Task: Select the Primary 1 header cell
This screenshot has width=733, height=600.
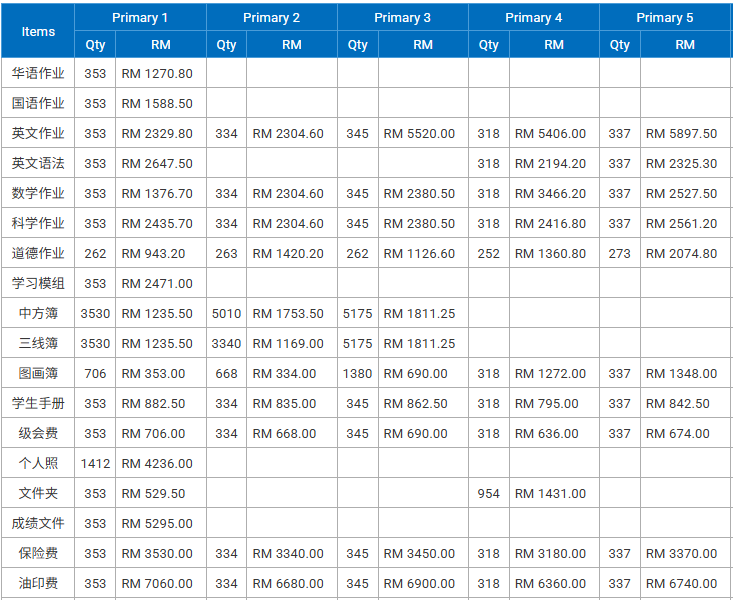Action: pos(140,17)
